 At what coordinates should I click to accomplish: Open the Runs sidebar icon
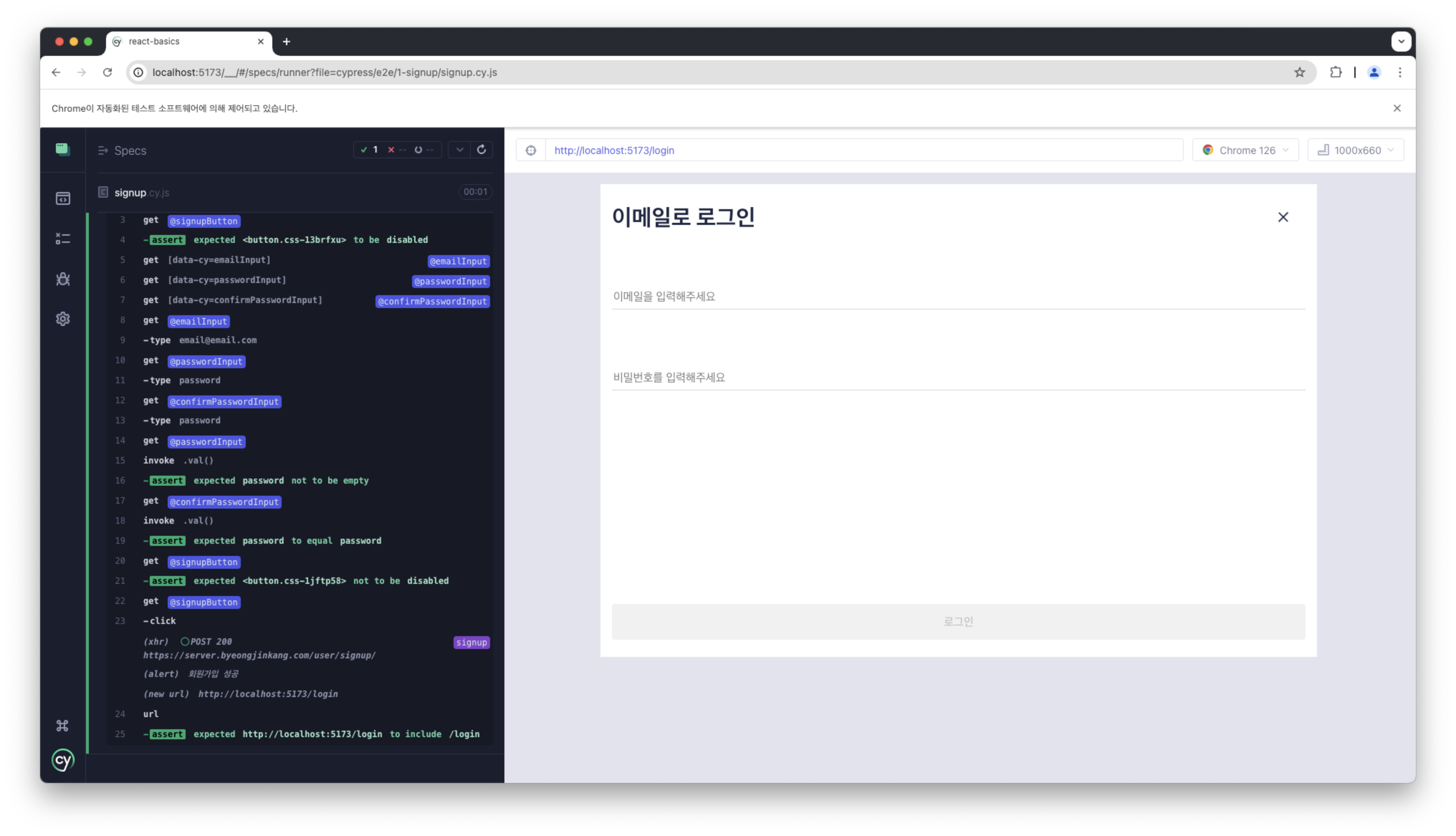click(x=63, y=238)
